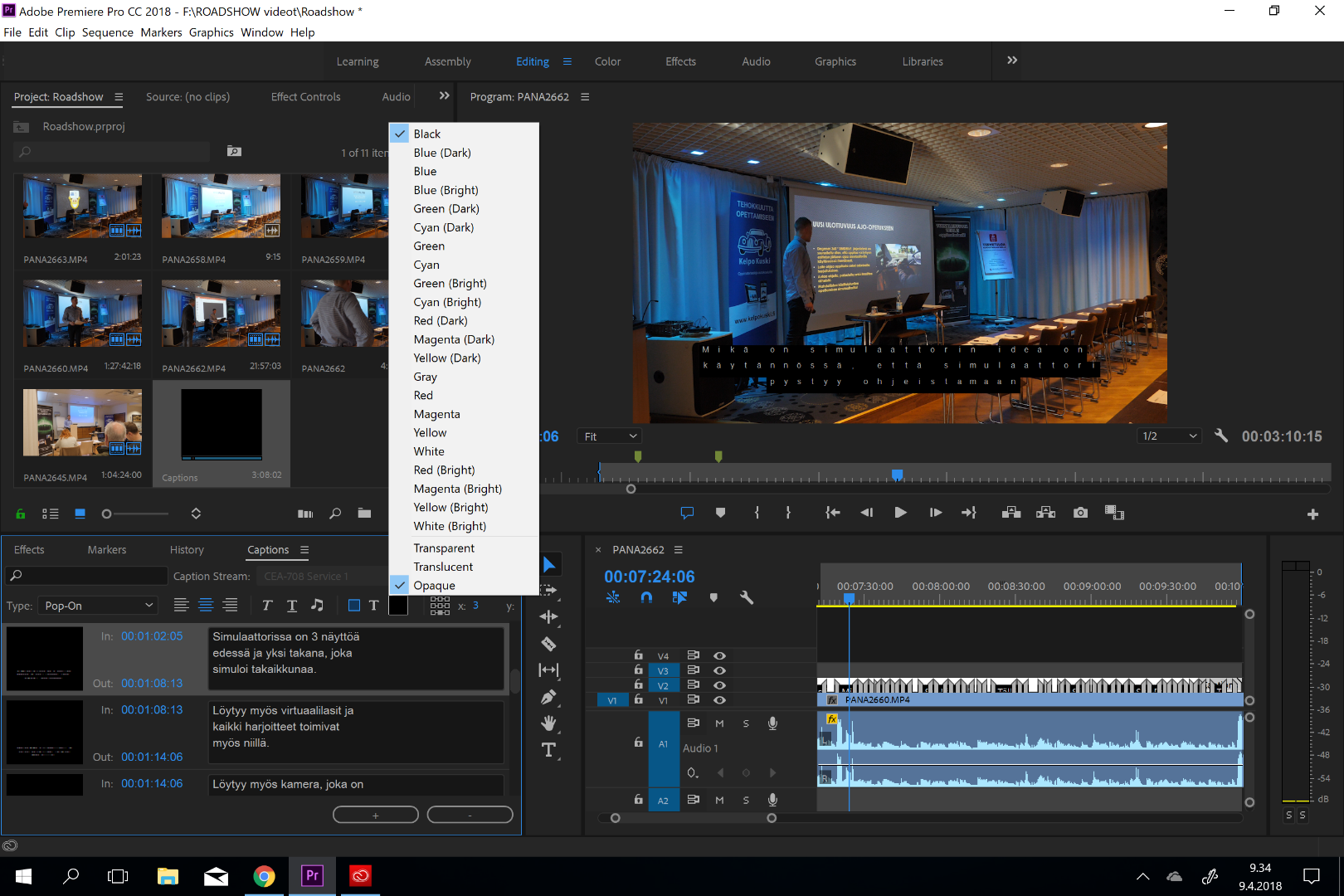1344x896 pixels.
Task: Click the captions search field
Action: [x=86, y=576]
